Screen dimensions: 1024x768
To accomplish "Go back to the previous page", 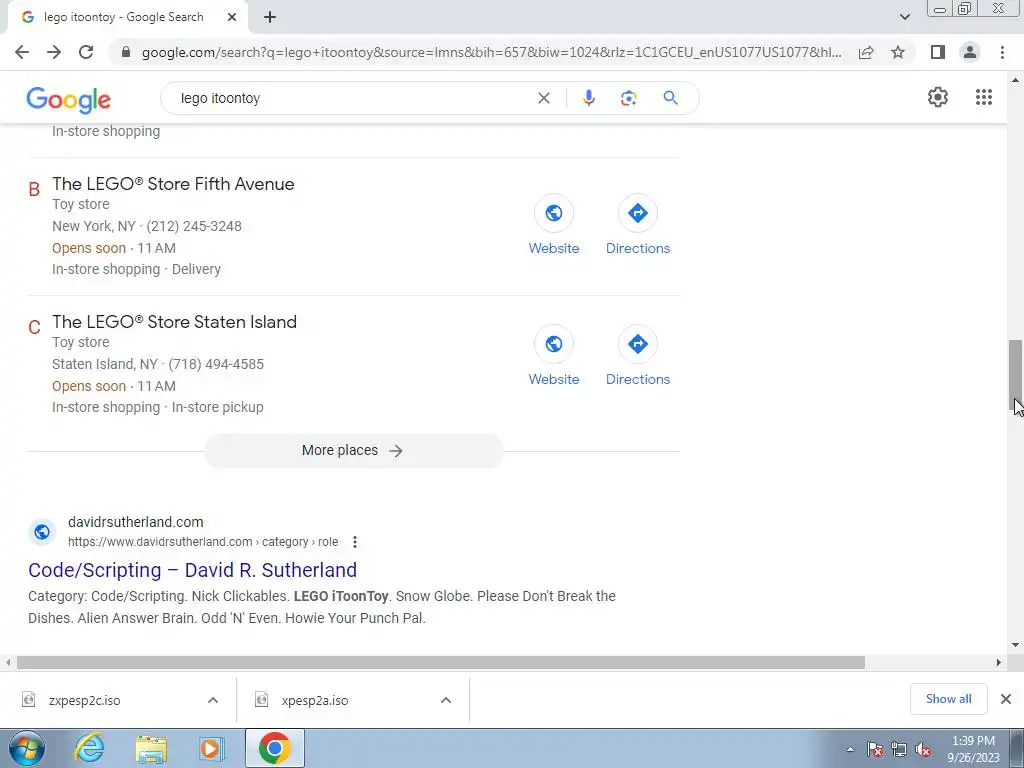I will 22,52.
